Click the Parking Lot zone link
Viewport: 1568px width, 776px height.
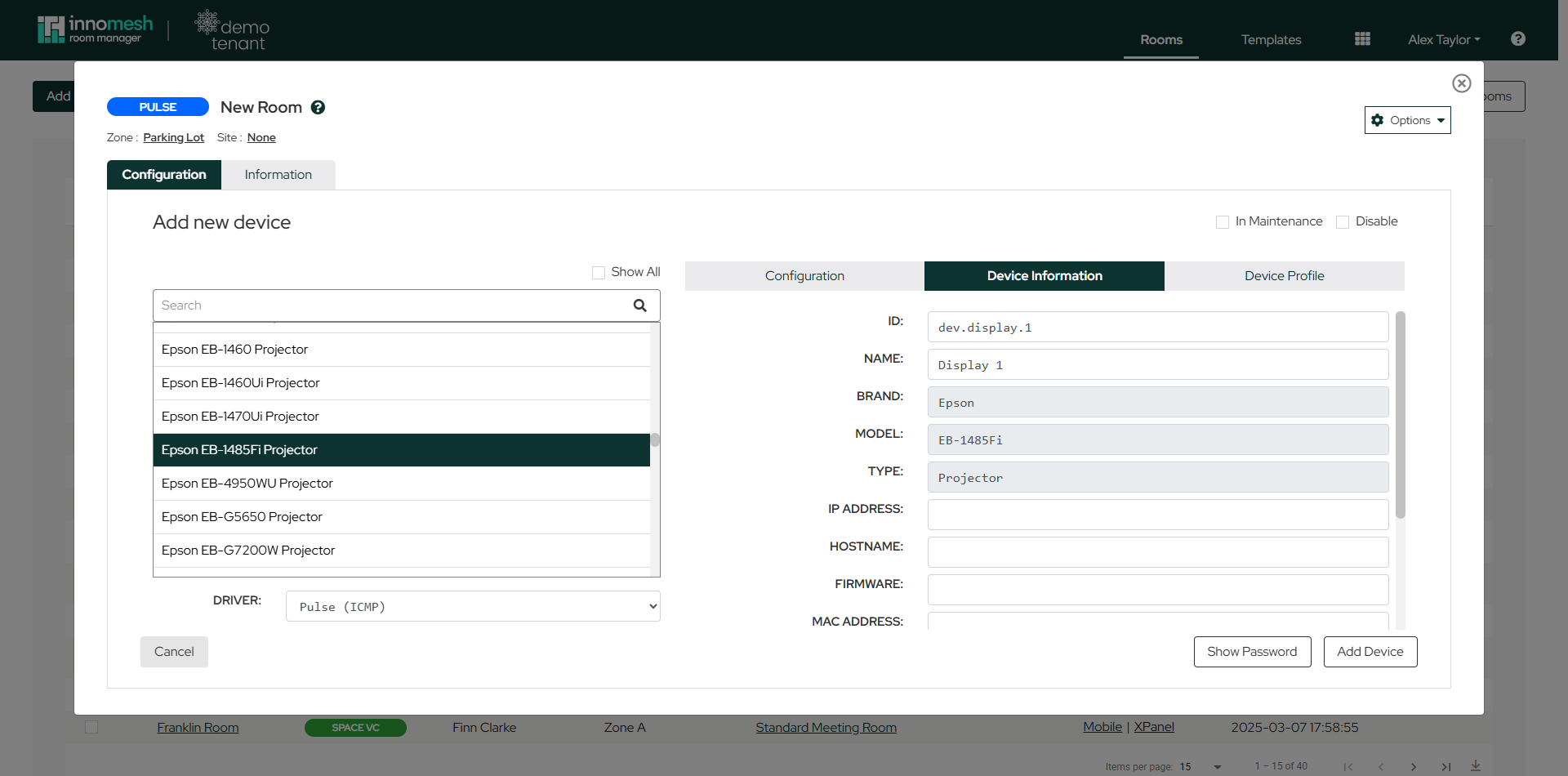(x=174, y=137)
